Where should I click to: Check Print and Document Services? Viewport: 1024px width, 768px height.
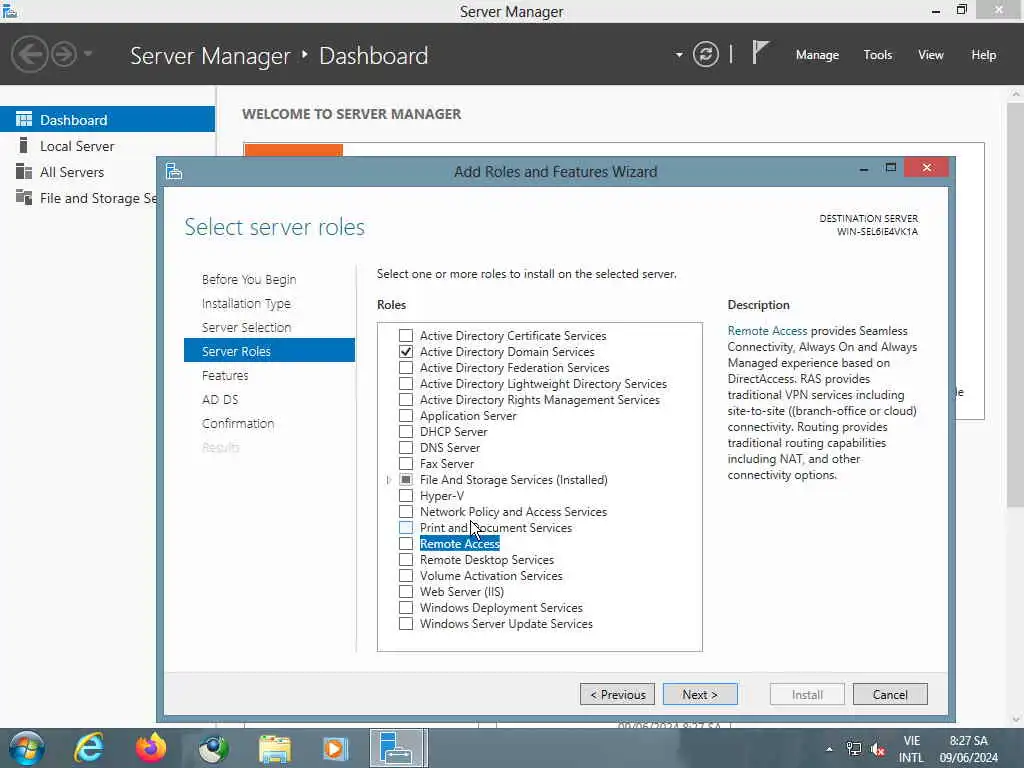406,528
